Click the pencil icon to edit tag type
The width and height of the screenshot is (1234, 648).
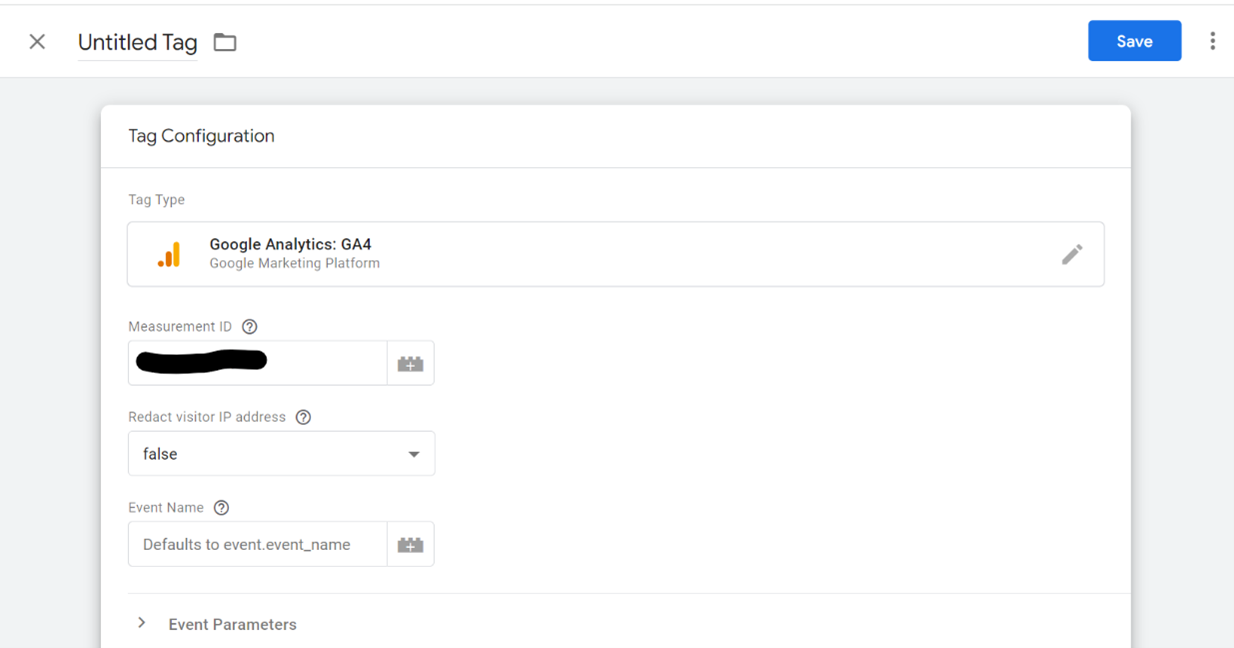1072,254
